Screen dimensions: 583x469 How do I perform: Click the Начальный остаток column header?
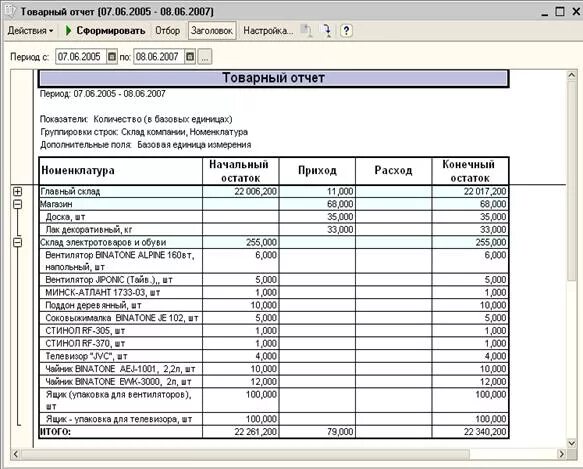coord(241,171)
